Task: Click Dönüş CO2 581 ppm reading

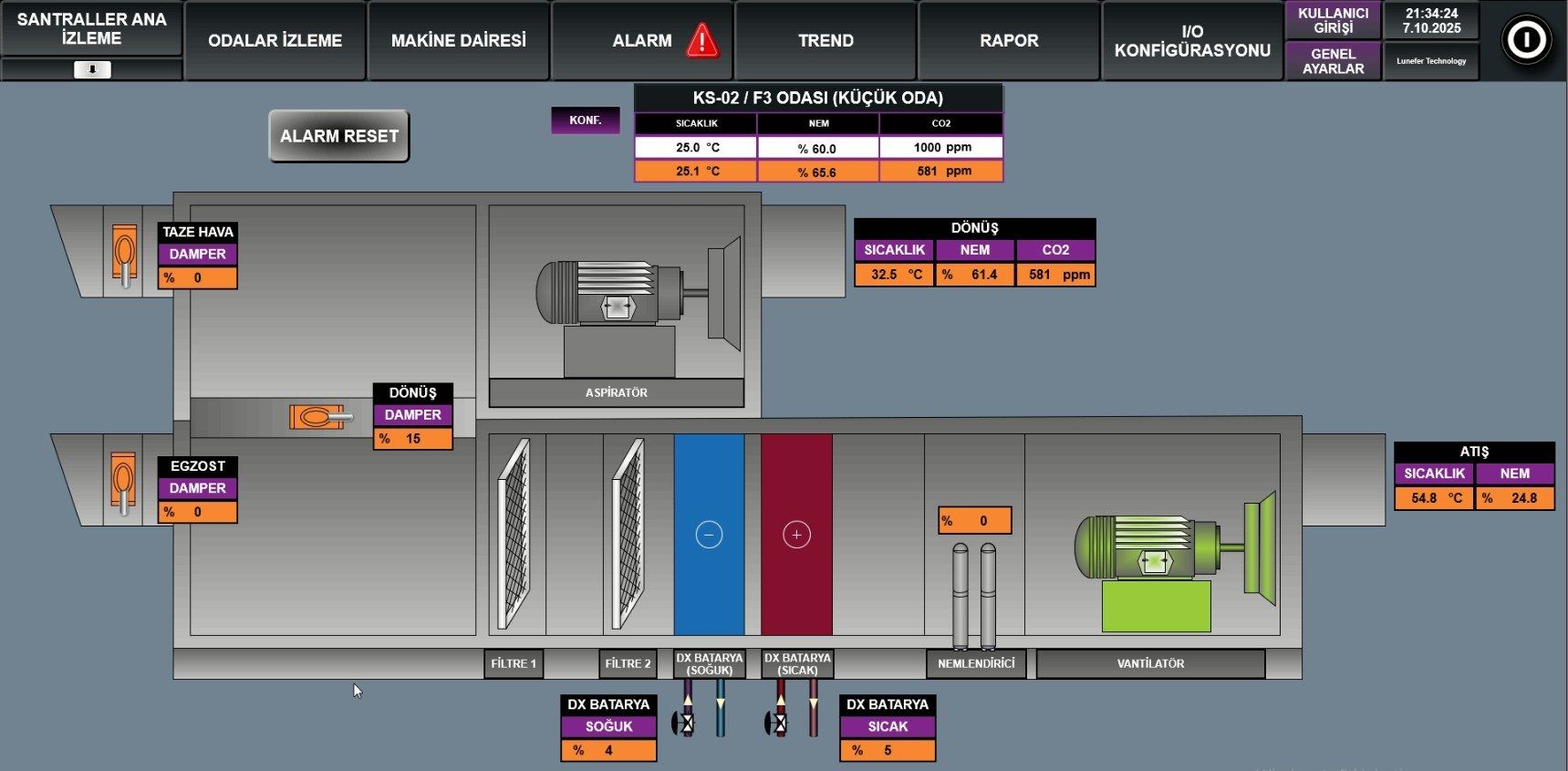Action: pos(1056,274)
